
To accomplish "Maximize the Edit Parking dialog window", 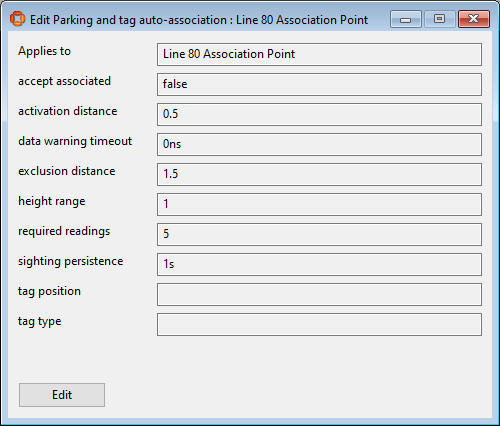I will pos(440,19).
